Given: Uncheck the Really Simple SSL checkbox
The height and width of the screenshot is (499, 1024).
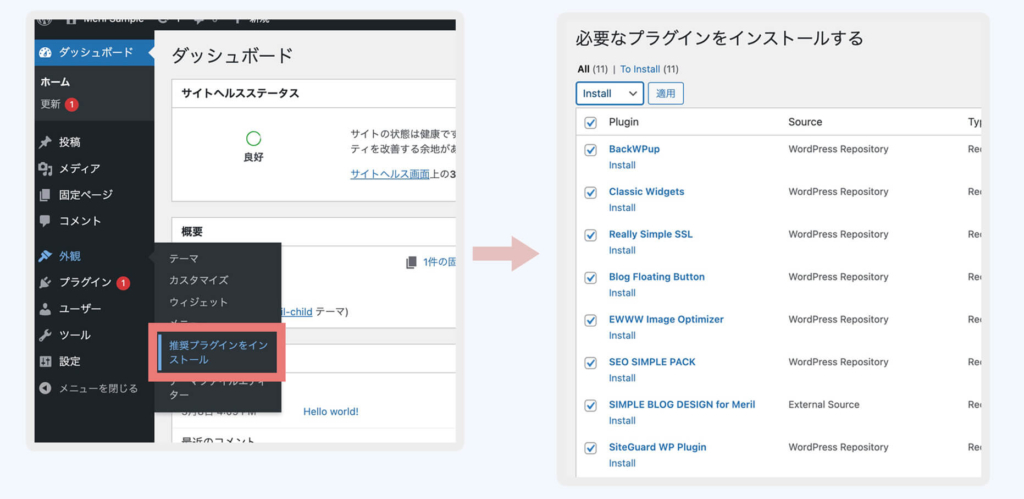Looking at the screenshot, I should 590,235.
